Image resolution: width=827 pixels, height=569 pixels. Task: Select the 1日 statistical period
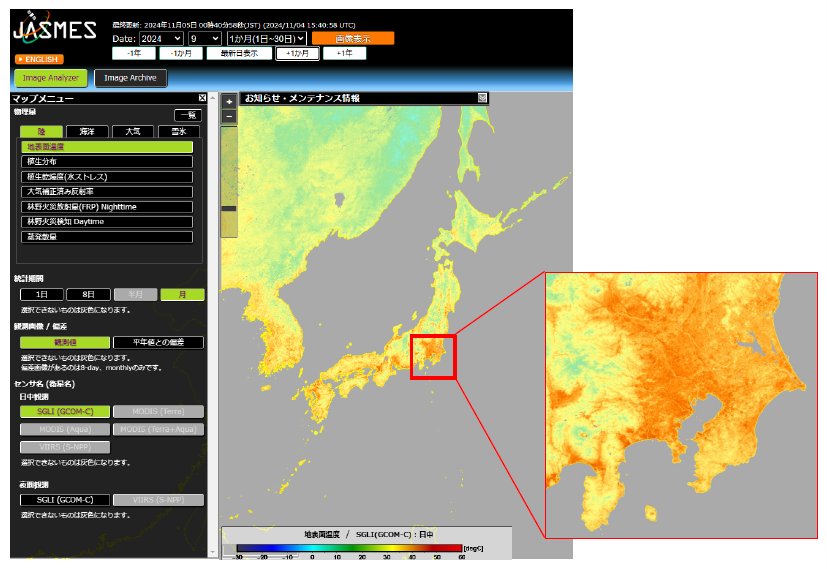click(42, 294)
